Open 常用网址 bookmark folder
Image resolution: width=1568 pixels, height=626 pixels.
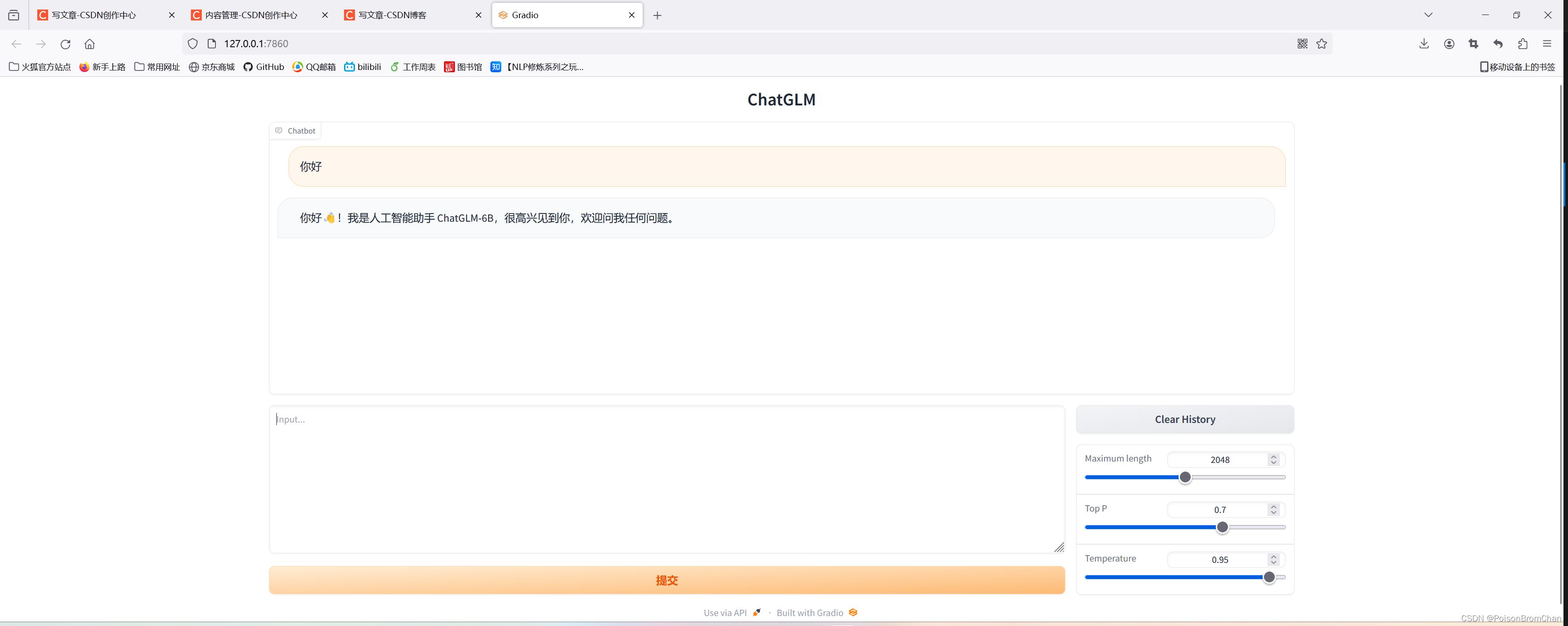click(x=157, y=67)
